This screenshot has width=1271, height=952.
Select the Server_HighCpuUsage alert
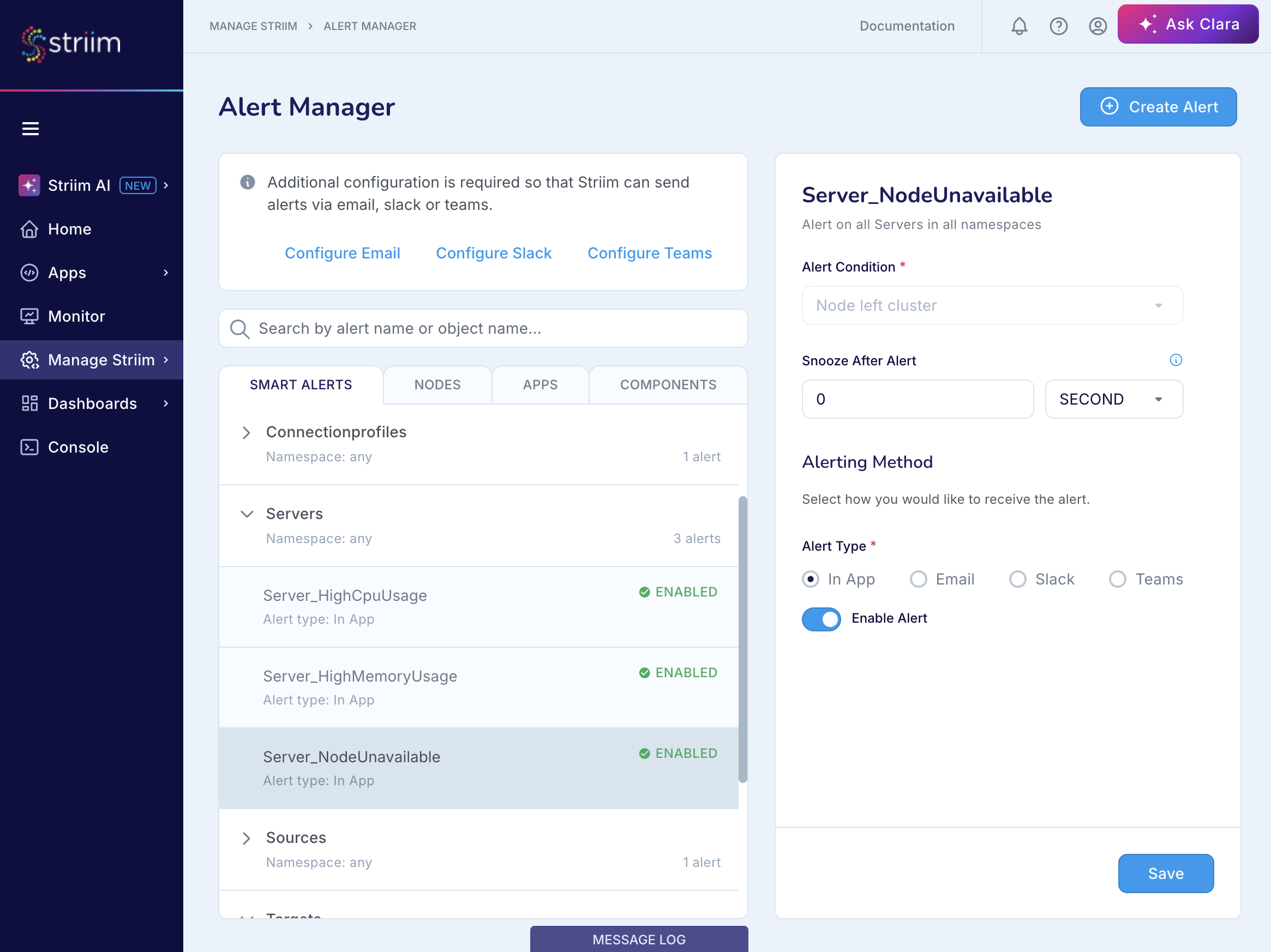coord(478,607)
